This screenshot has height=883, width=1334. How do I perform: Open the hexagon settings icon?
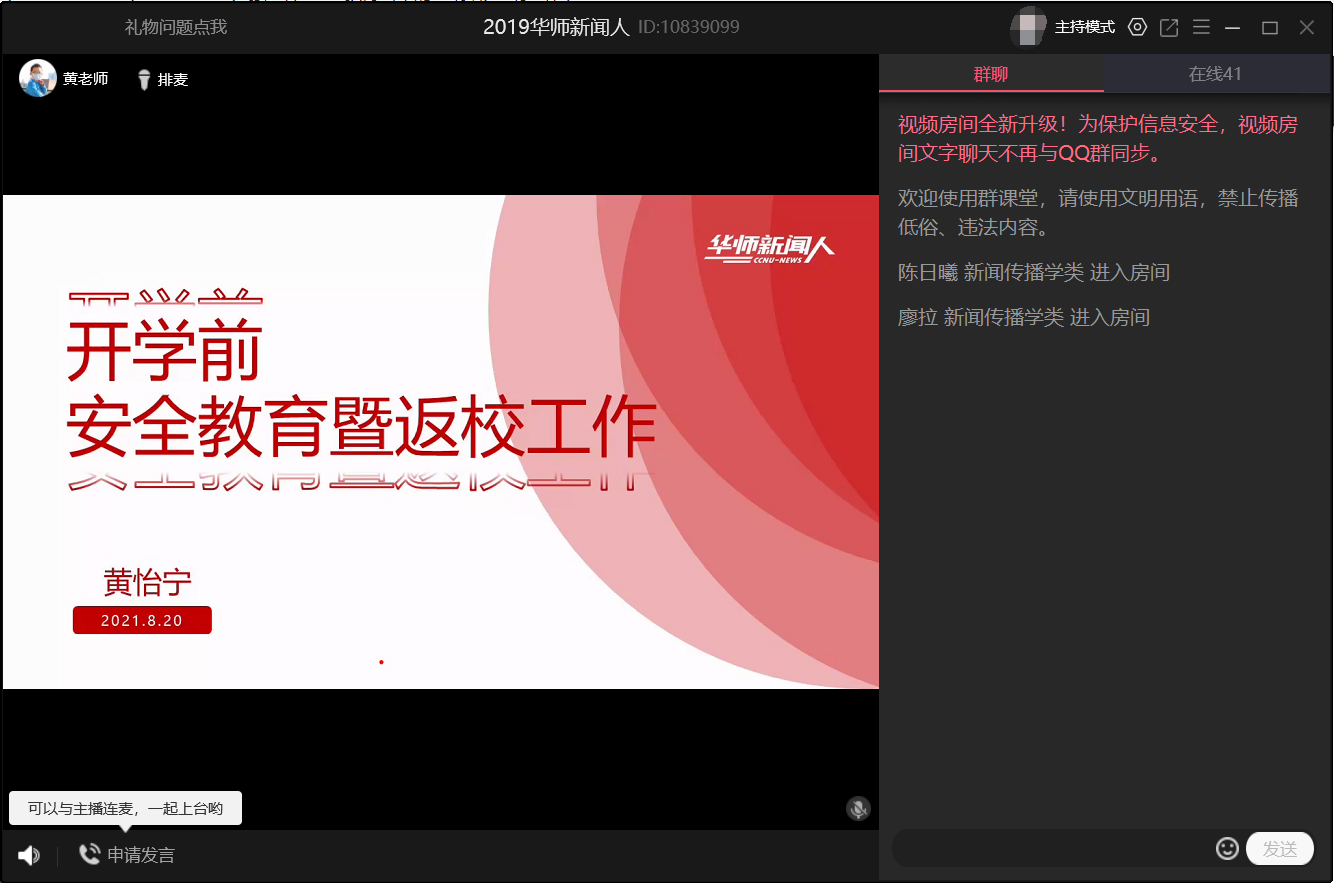1137,27
